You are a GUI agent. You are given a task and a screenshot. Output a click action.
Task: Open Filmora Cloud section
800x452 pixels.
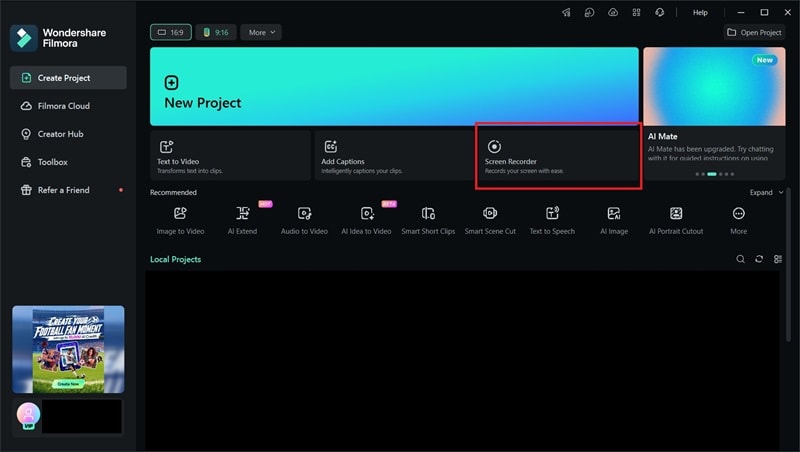pyautogui.click(x=68, y=106)
